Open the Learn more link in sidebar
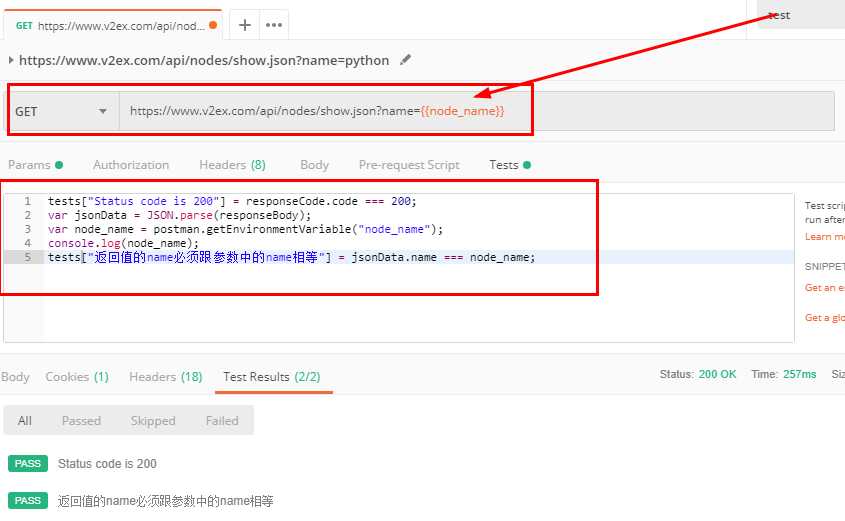Image resolution: width=845 pixels, height=521 pixels. (x=825, y=237)
